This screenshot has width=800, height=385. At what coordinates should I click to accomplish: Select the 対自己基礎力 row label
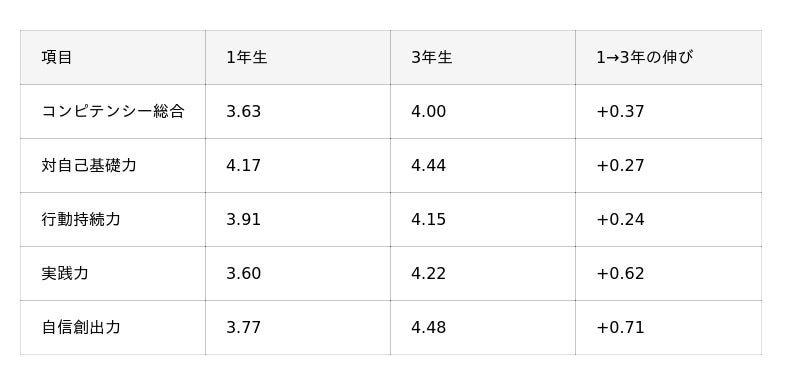113,165
